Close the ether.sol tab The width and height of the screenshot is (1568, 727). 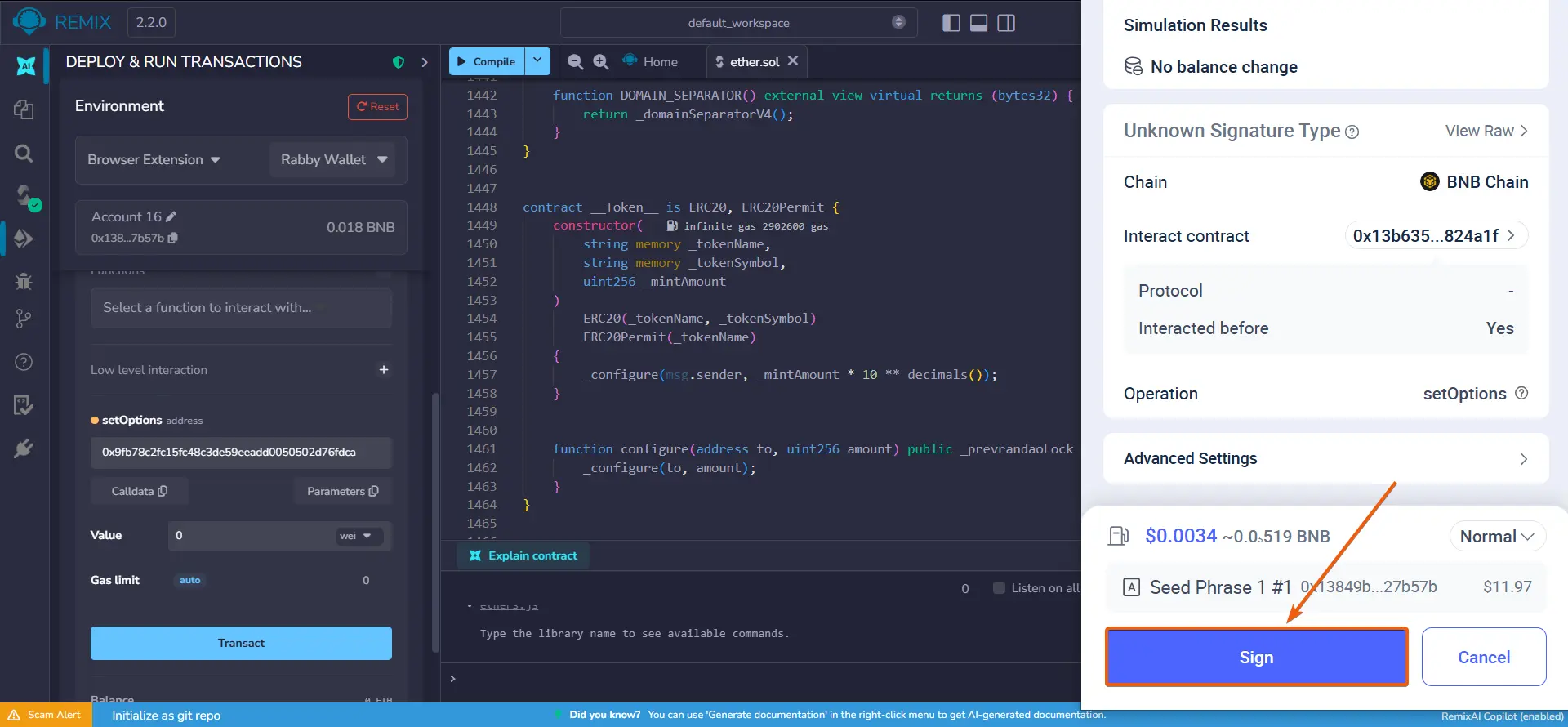pyautogui.click(x=793, y=60)
